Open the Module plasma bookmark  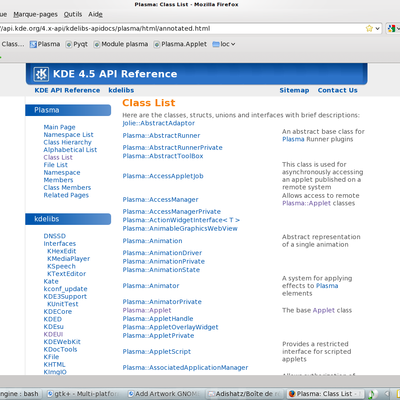point(121,44)
